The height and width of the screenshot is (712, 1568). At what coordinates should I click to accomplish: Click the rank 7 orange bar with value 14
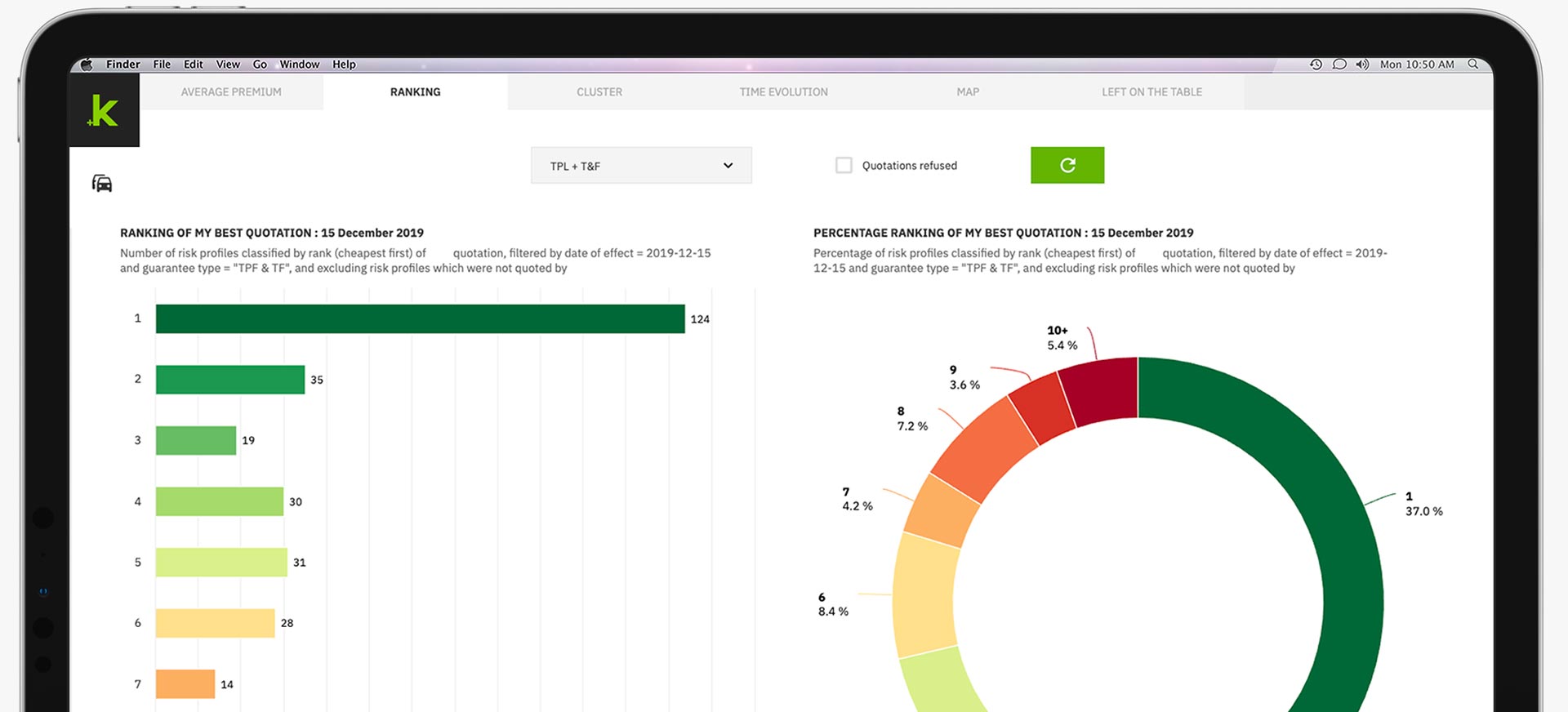click(x=185, y=684)
